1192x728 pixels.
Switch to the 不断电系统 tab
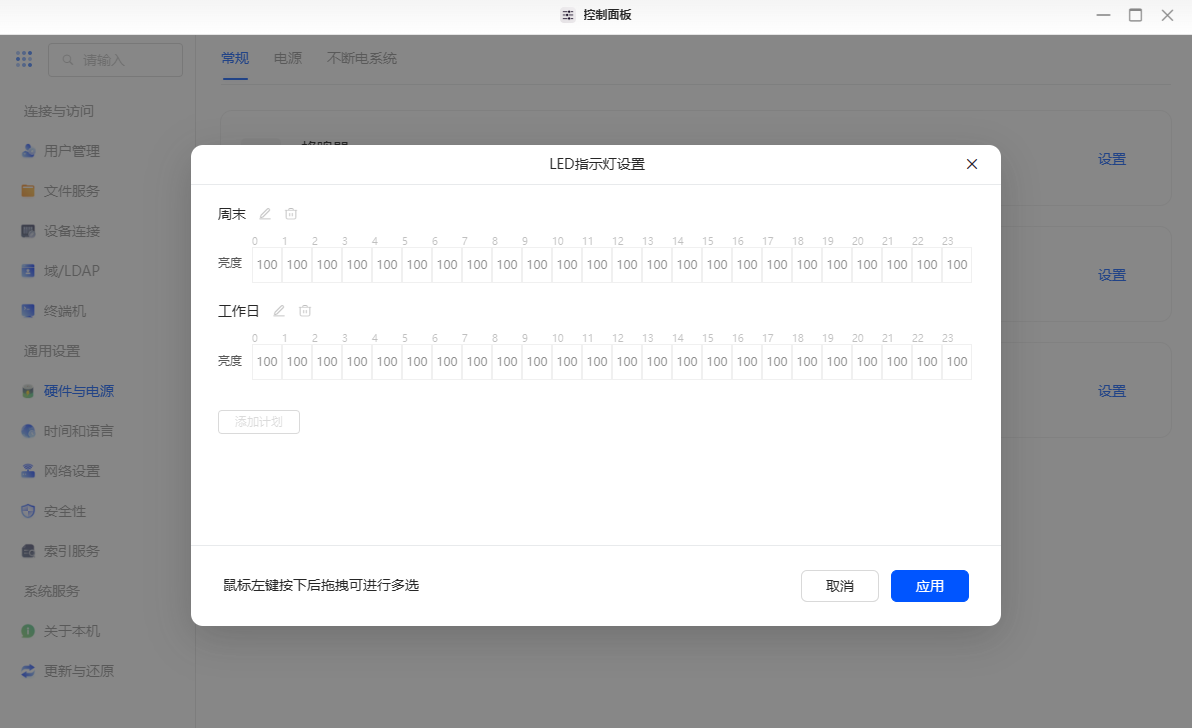[362, 59]
